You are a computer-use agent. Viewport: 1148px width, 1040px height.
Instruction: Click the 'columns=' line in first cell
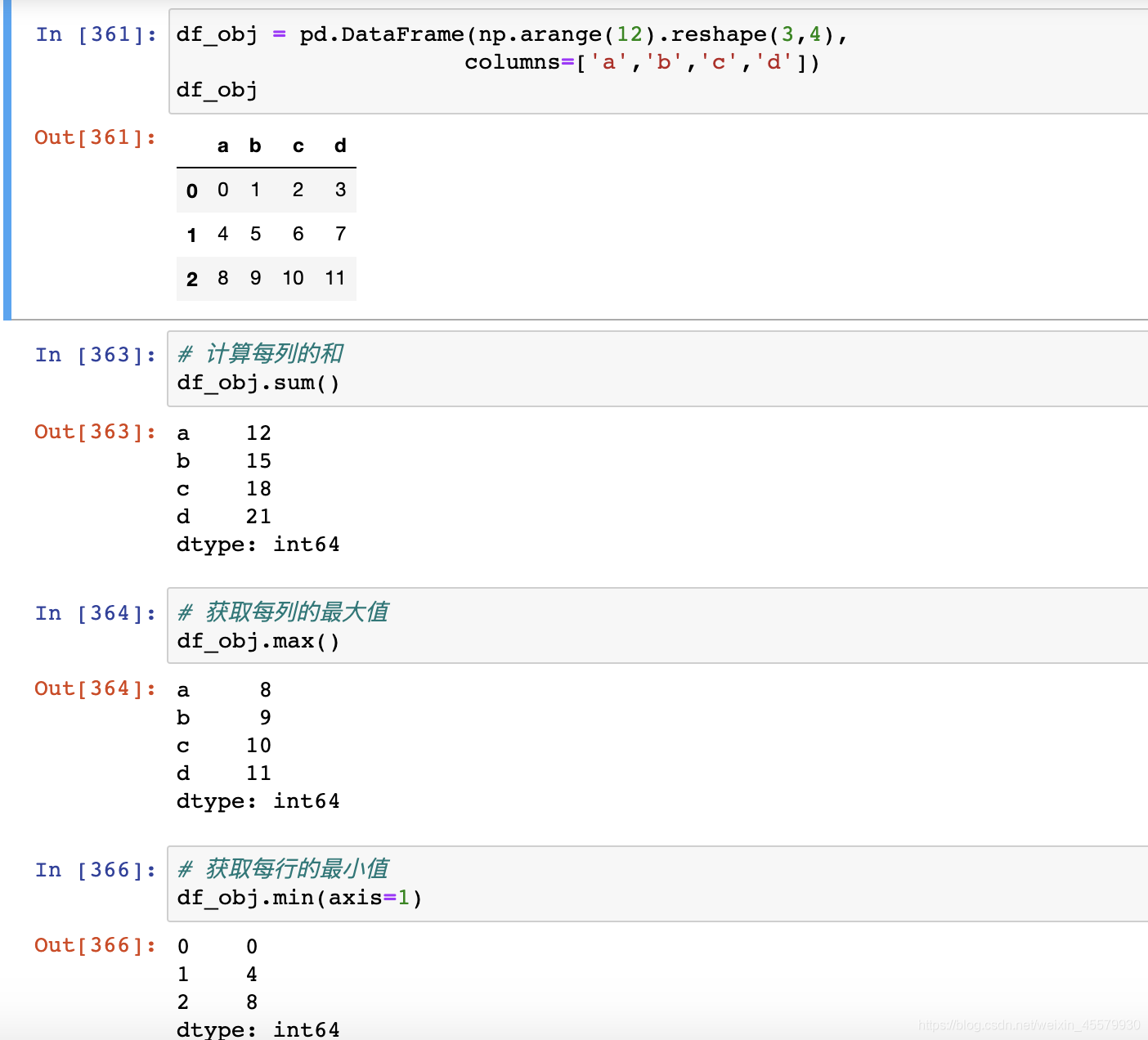pos(642,62)
